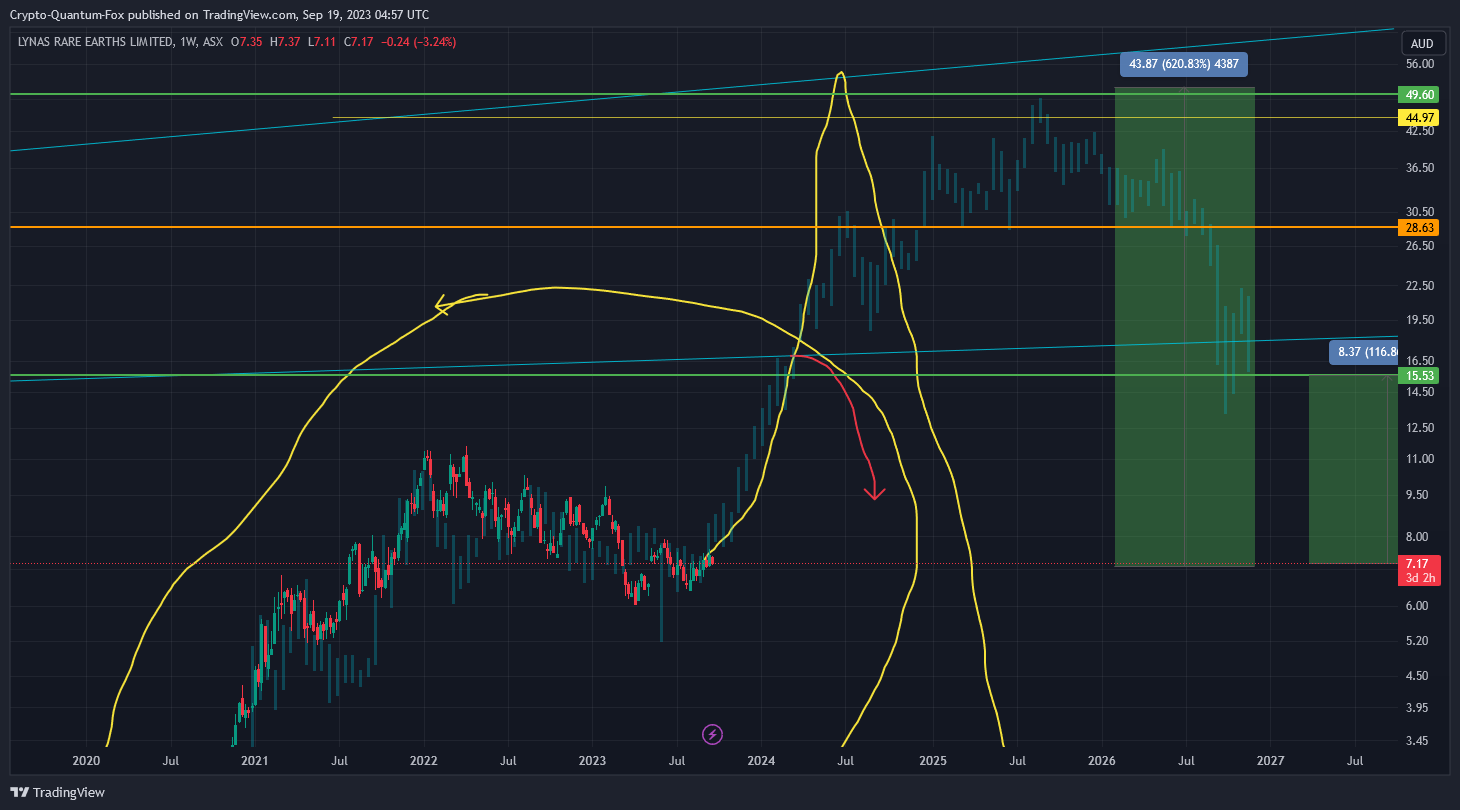Screen dimensions: 1460x810
Task: Click the 43.87 (620.83%) measurement label
Action: [x=1184, y=64]
